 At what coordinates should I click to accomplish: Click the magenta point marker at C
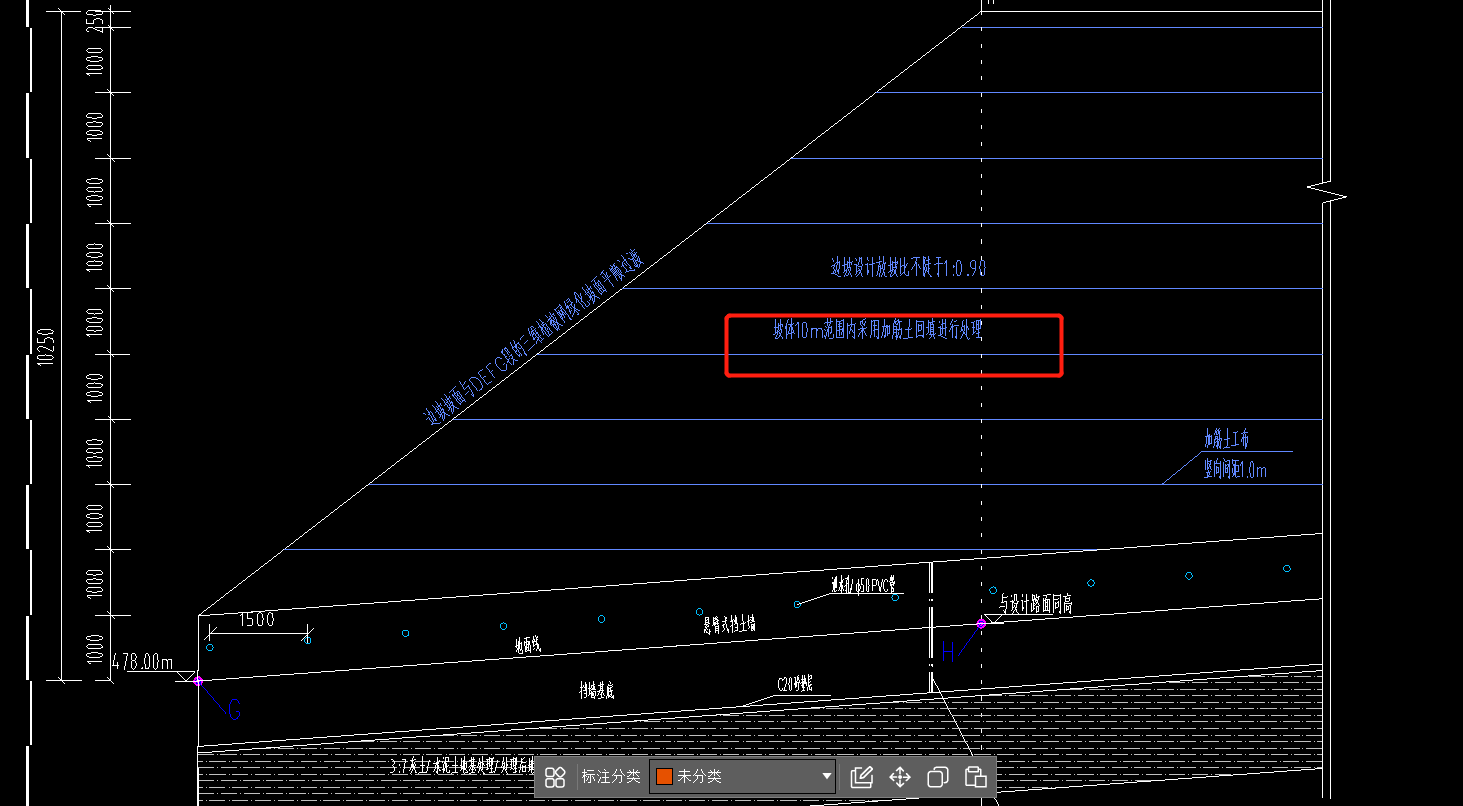197,680
